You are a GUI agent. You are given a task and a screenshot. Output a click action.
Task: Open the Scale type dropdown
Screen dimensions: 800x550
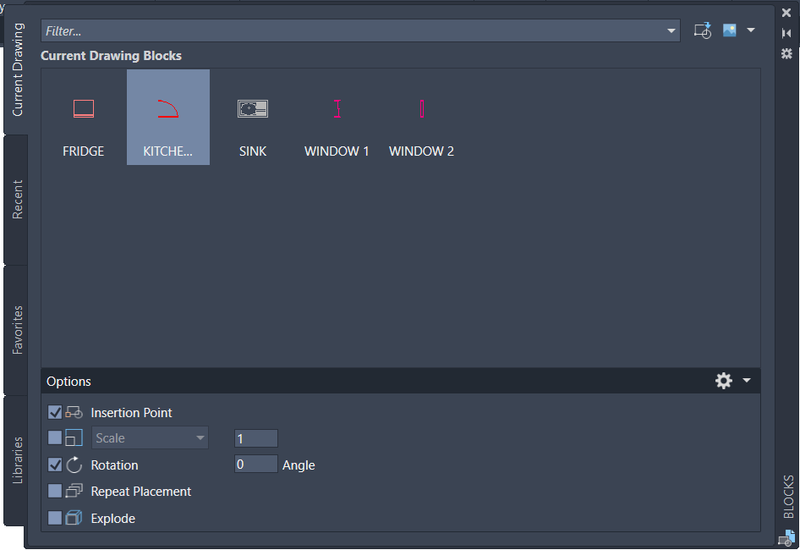[150, 438]
